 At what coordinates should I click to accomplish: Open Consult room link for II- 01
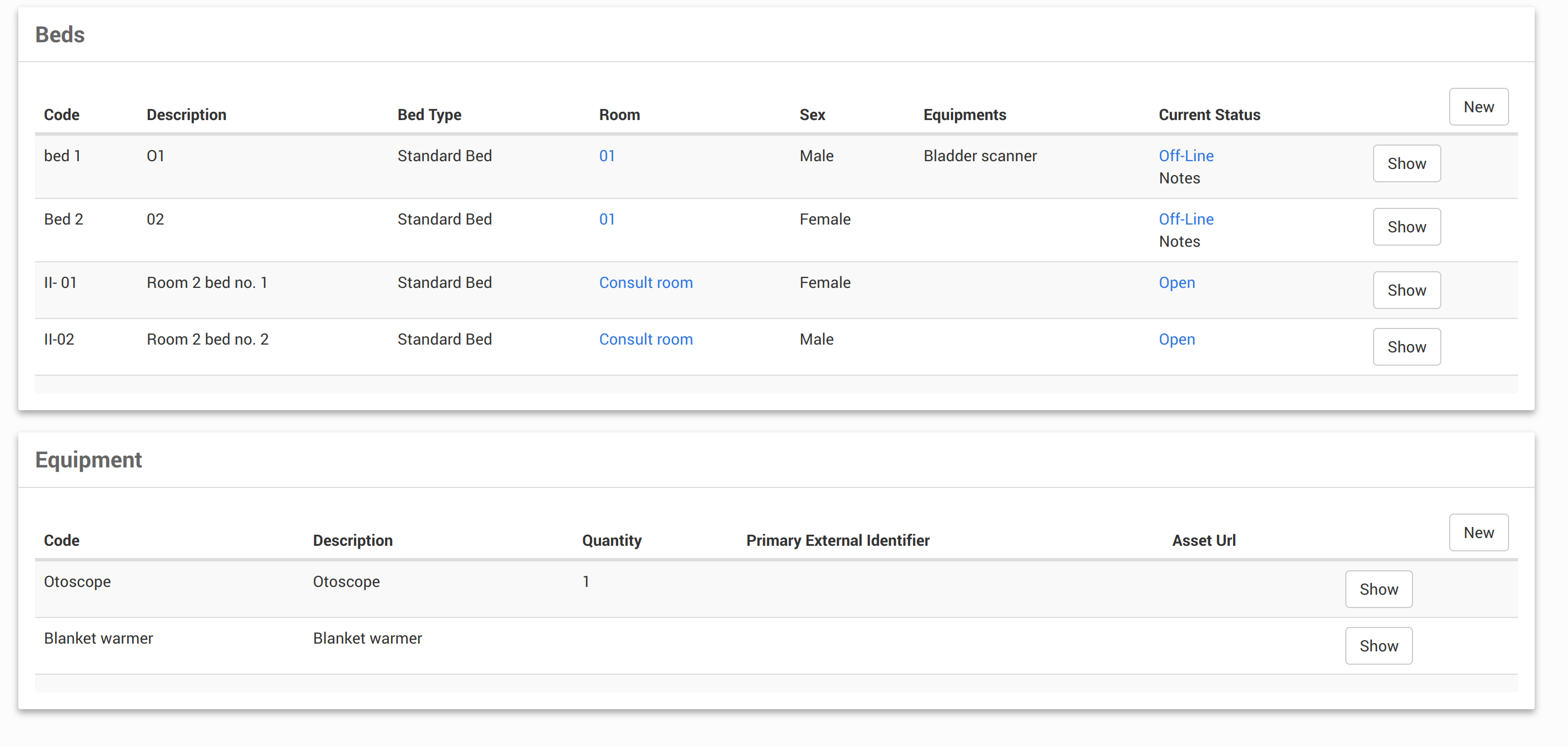click(645, 283)
